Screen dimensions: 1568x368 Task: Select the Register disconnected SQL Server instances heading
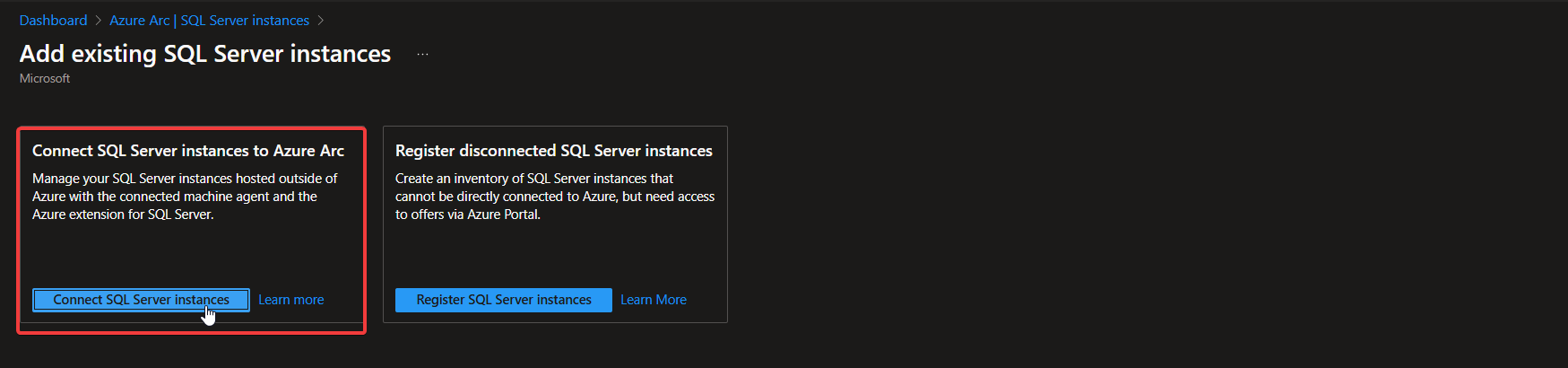(553, 151)
